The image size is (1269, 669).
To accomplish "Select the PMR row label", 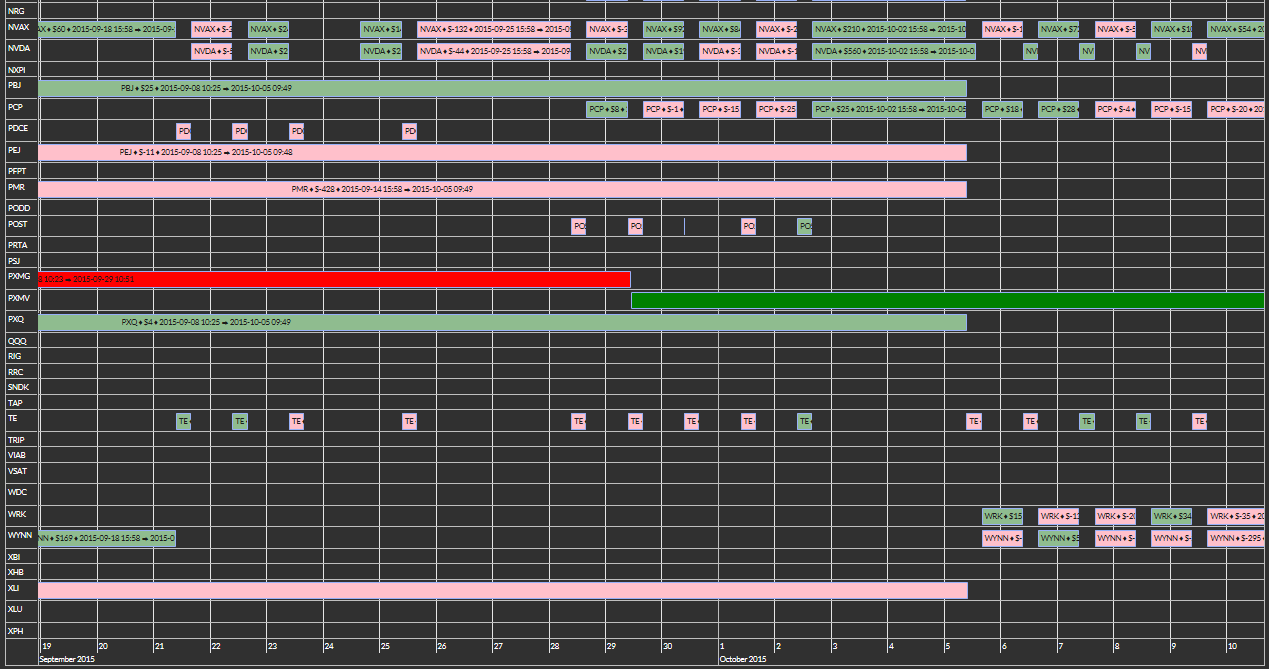I will (16, 187).
